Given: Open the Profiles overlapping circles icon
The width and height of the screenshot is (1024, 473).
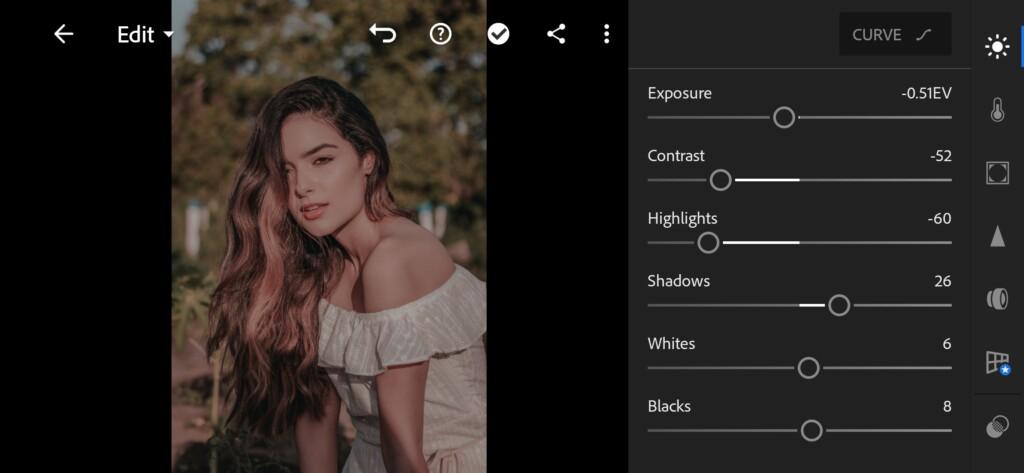Looking at the screenshot, I should point(997,427).
